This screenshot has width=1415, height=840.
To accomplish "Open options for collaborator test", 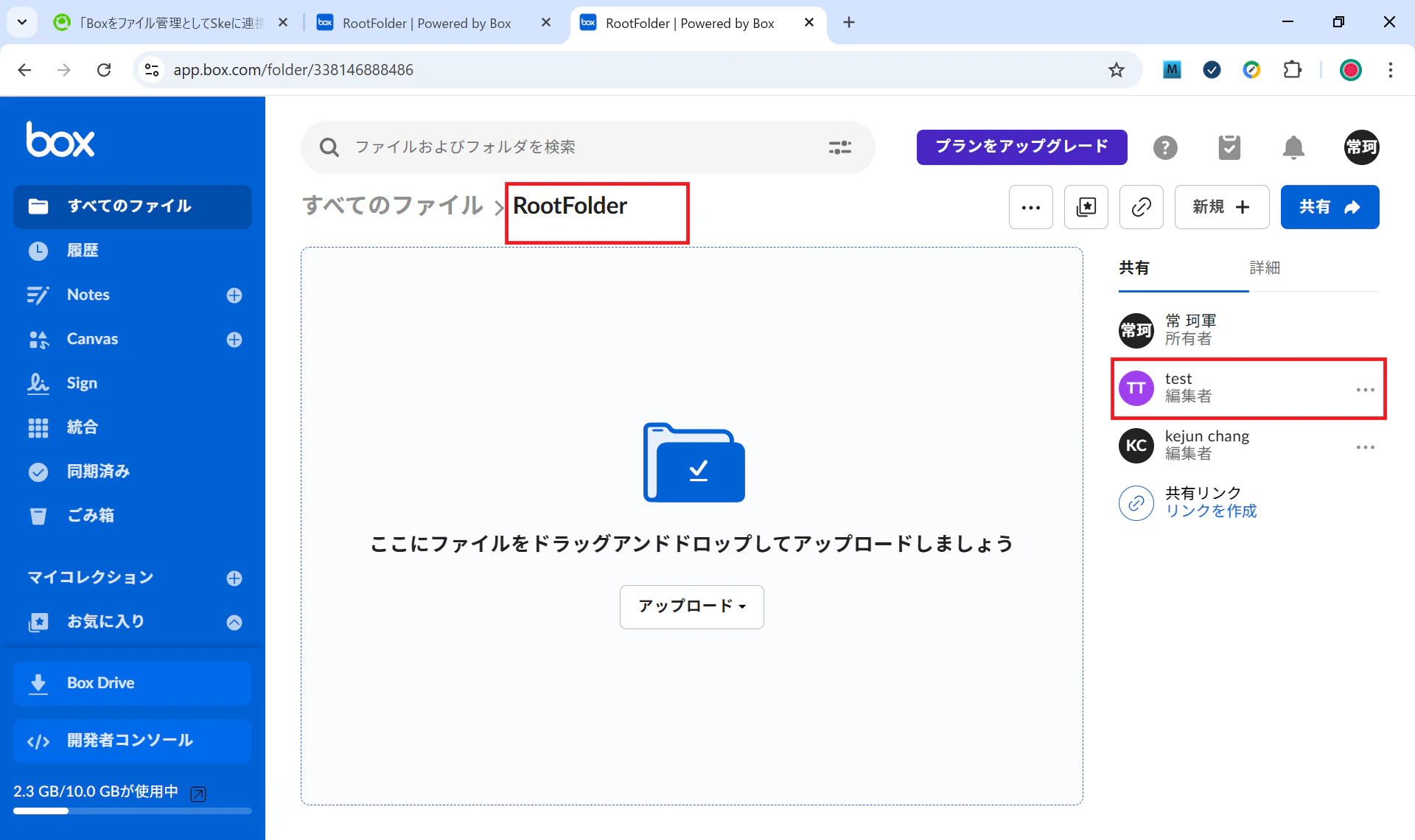I will (1365, 390).
